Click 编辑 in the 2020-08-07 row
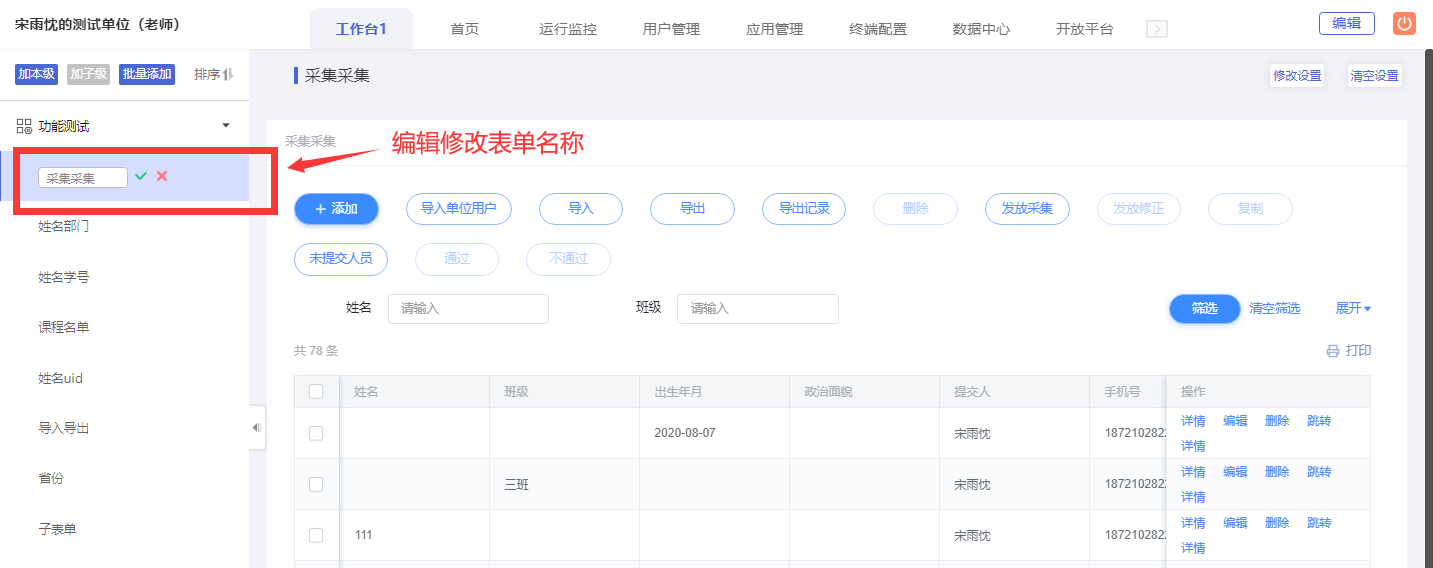 pos(1235,421)
